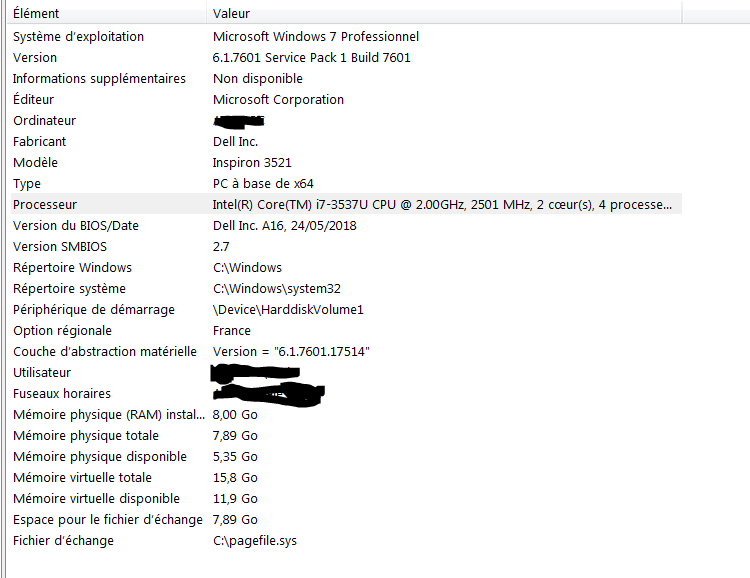Select value 2.7 in the SMBIOS row
750x578 pixels.
point(221,247)
